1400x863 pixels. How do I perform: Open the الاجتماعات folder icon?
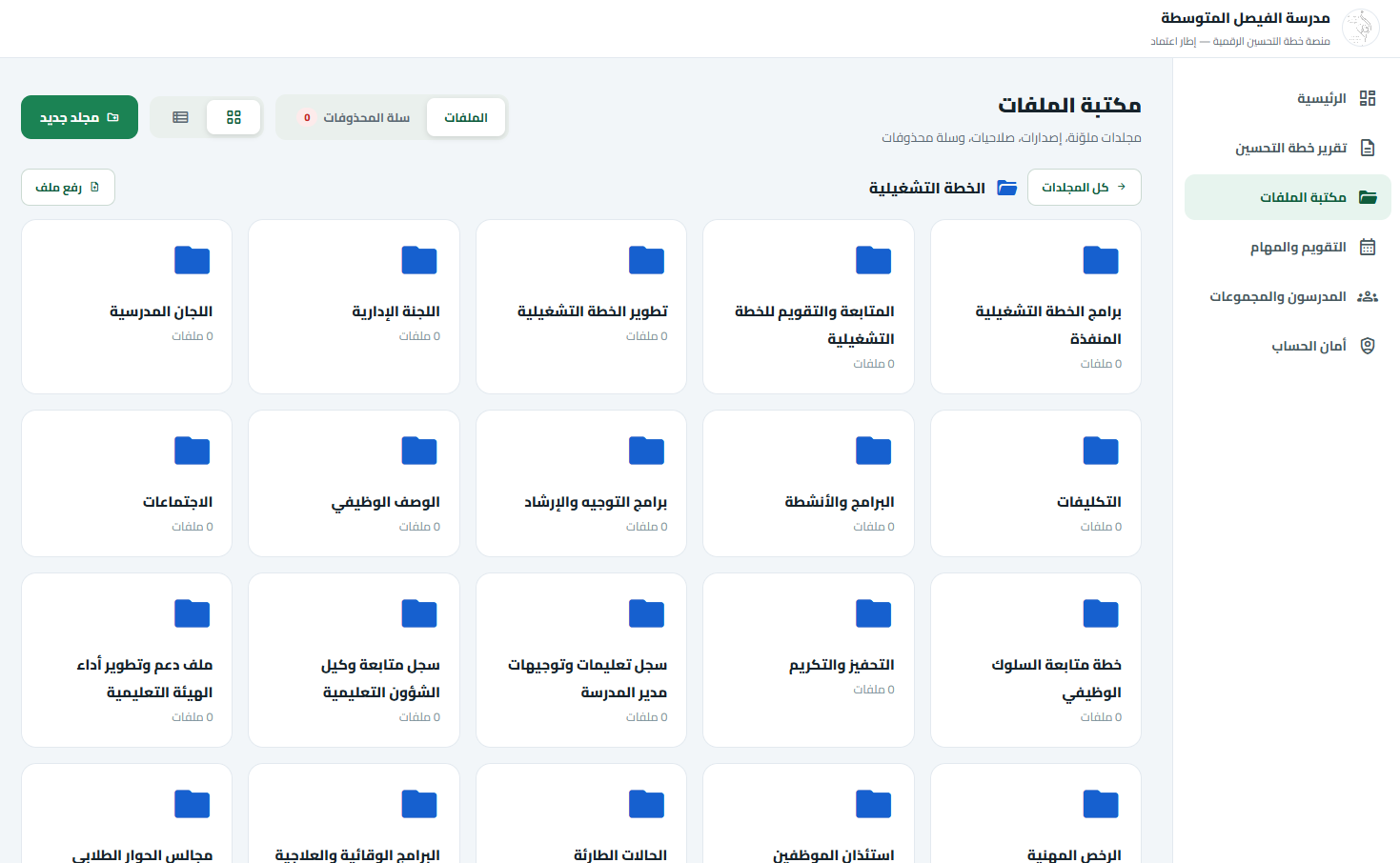pos(192,451)
